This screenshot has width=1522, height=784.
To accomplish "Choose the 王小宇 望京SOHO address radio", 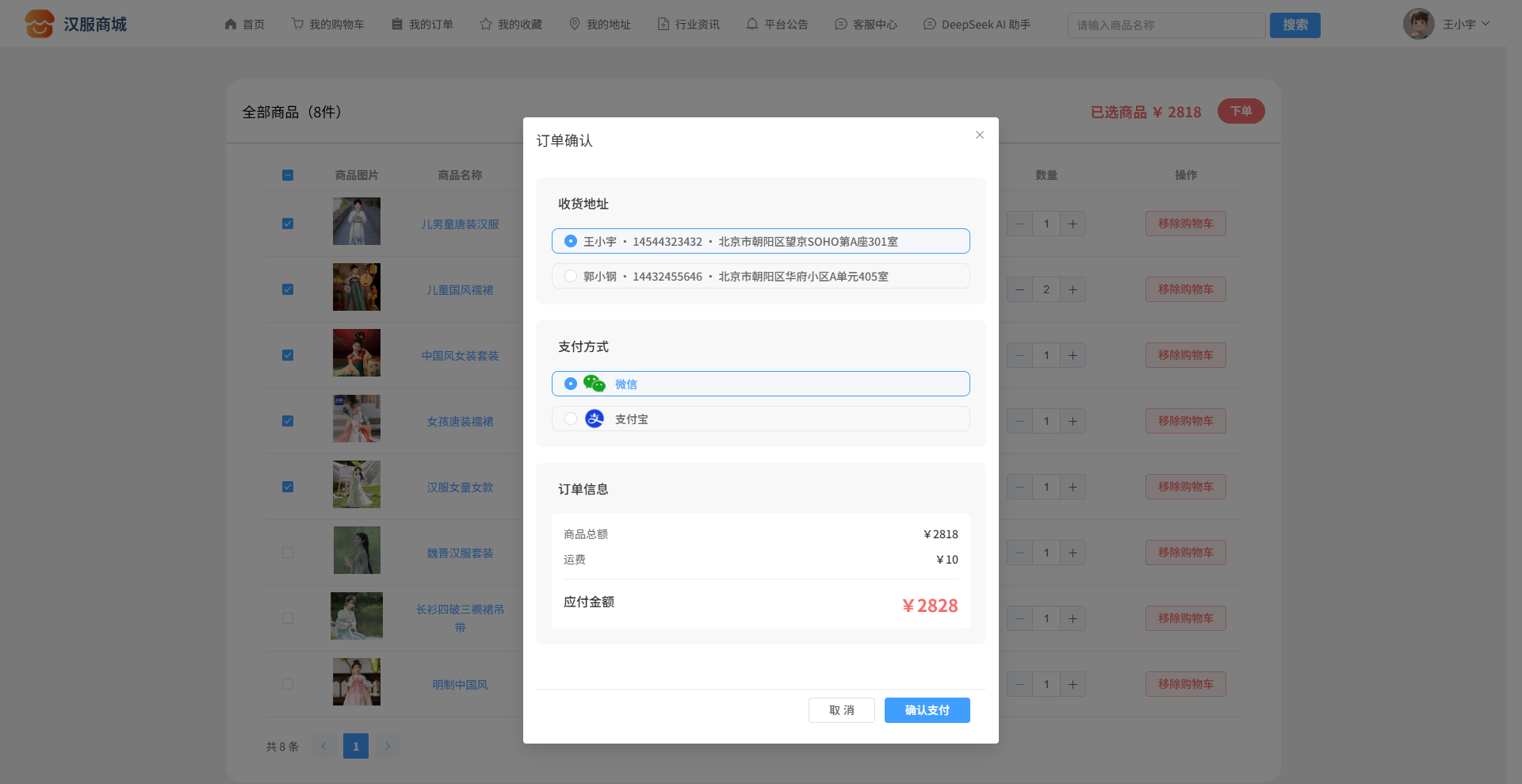I will coord(571,241).
